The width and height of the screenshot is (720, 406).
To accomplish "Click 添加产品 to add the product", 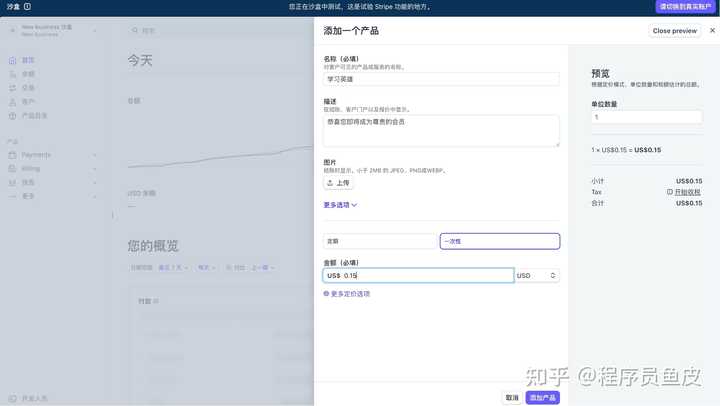I will tap(542, 397).
